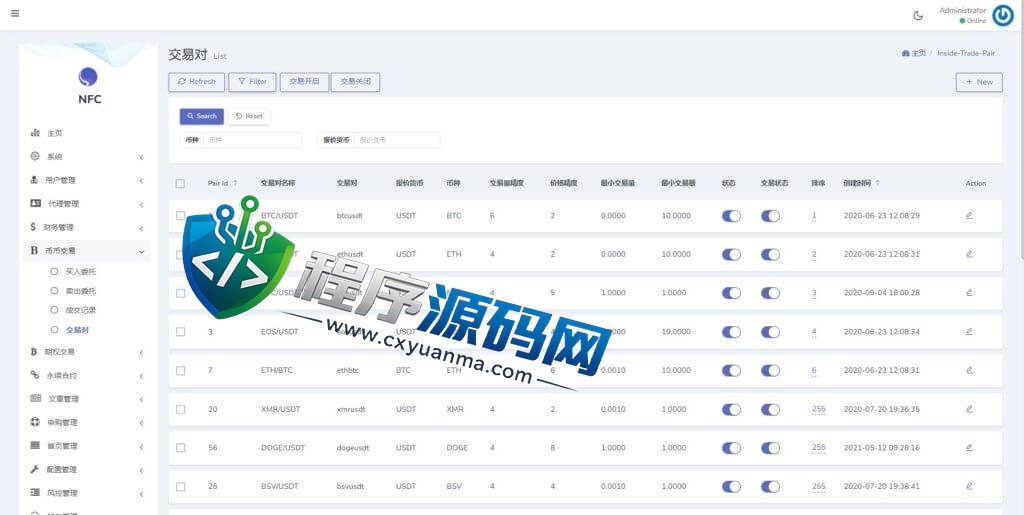1024x515 pixels.
Task: Go to 主页 breadcrumb link
Action: click(914, 53)
